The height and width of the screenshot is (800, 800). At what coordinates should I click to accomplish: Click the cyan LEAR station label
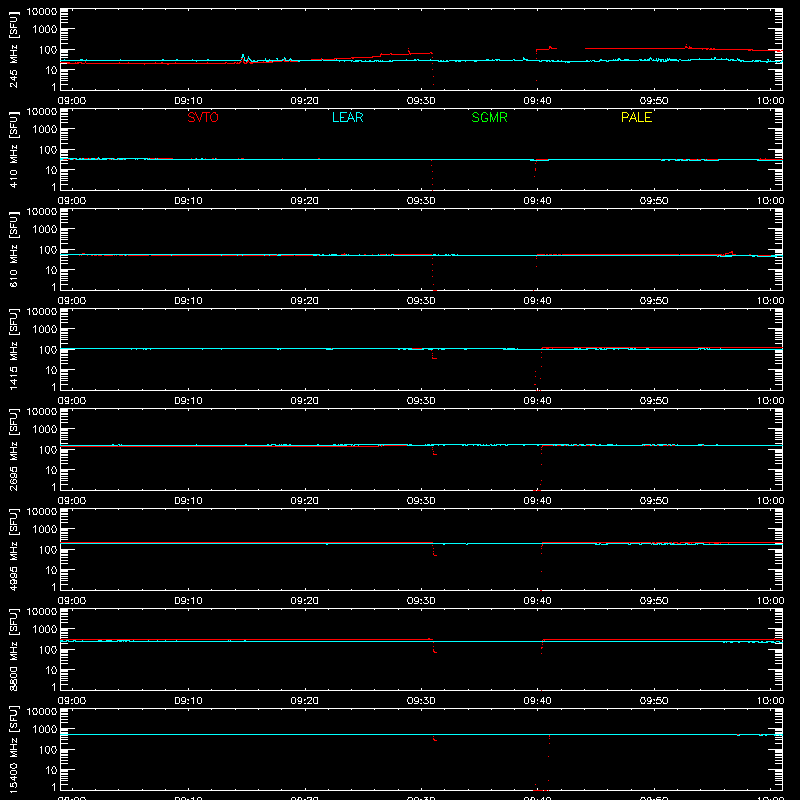(x=347, y=117)
